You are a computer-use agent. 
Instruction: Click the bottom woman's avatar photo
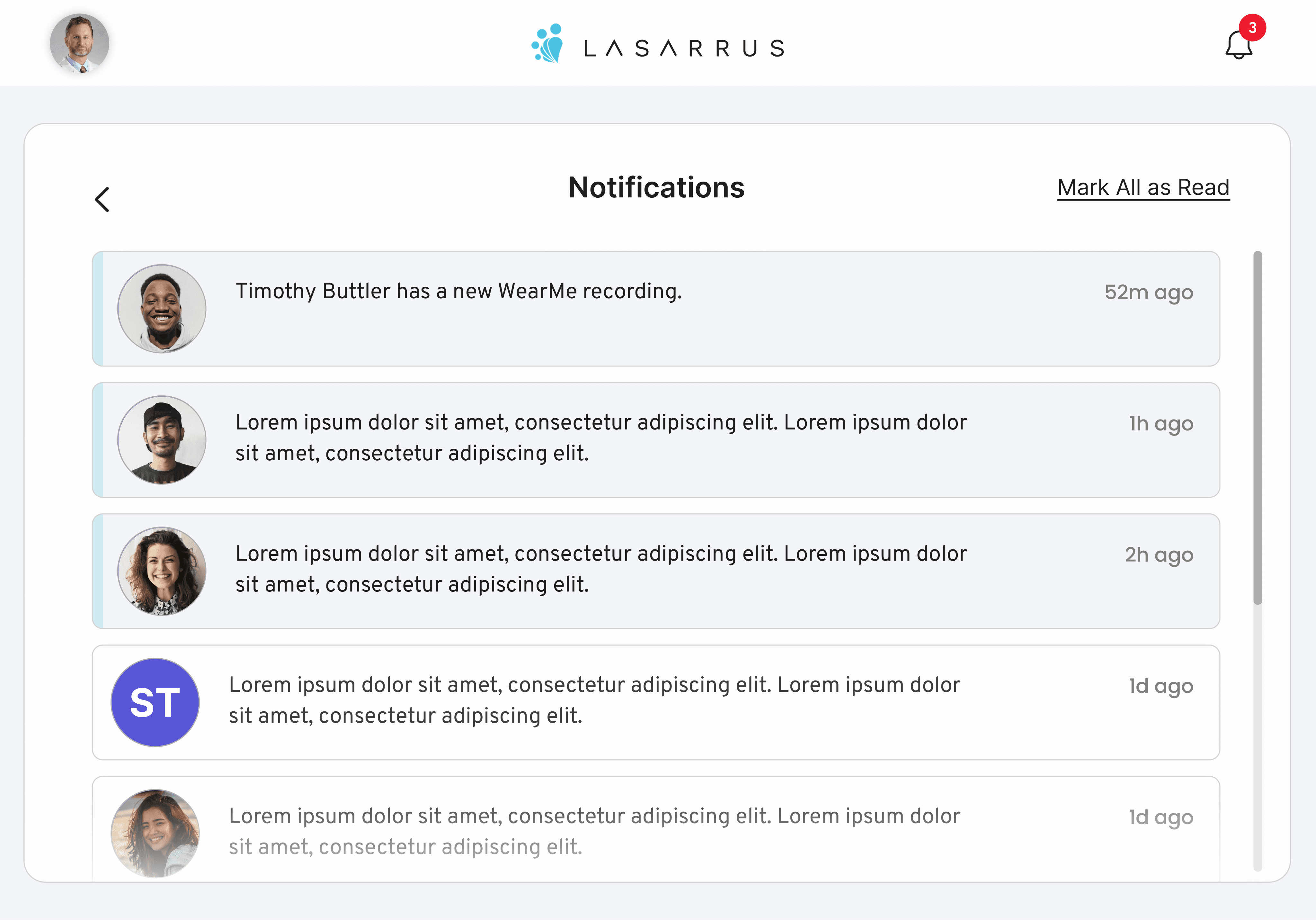(155, 833)
